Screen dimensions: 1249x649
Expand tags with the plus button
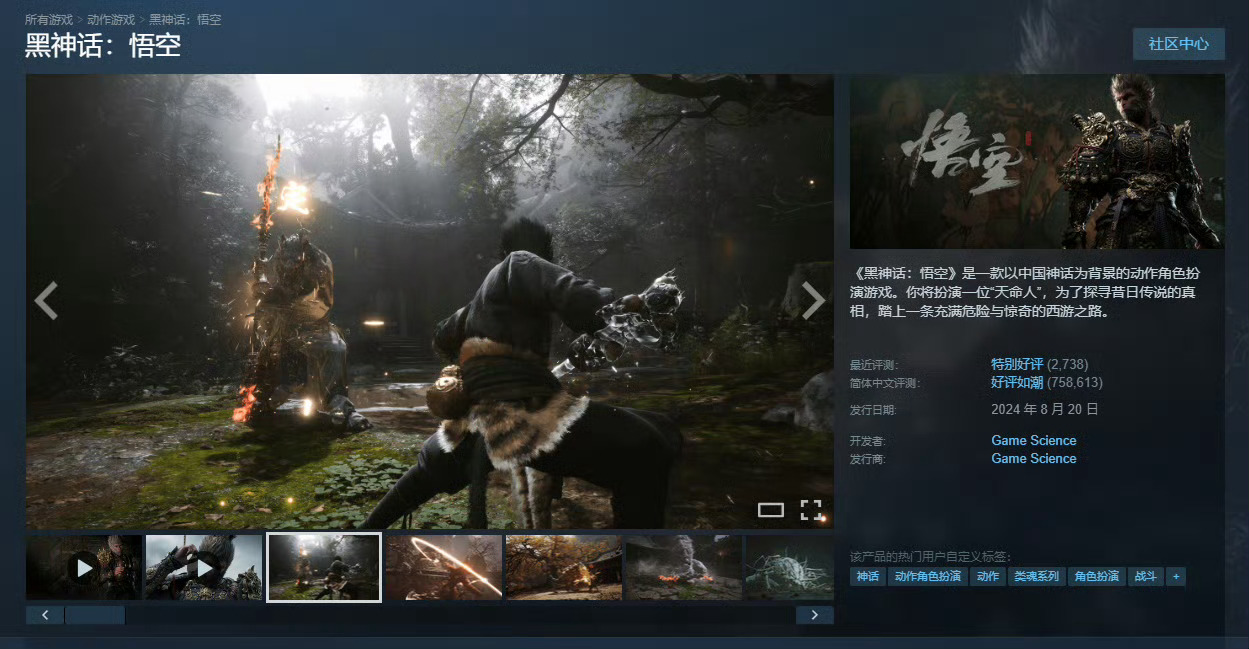coord(1176,576)
